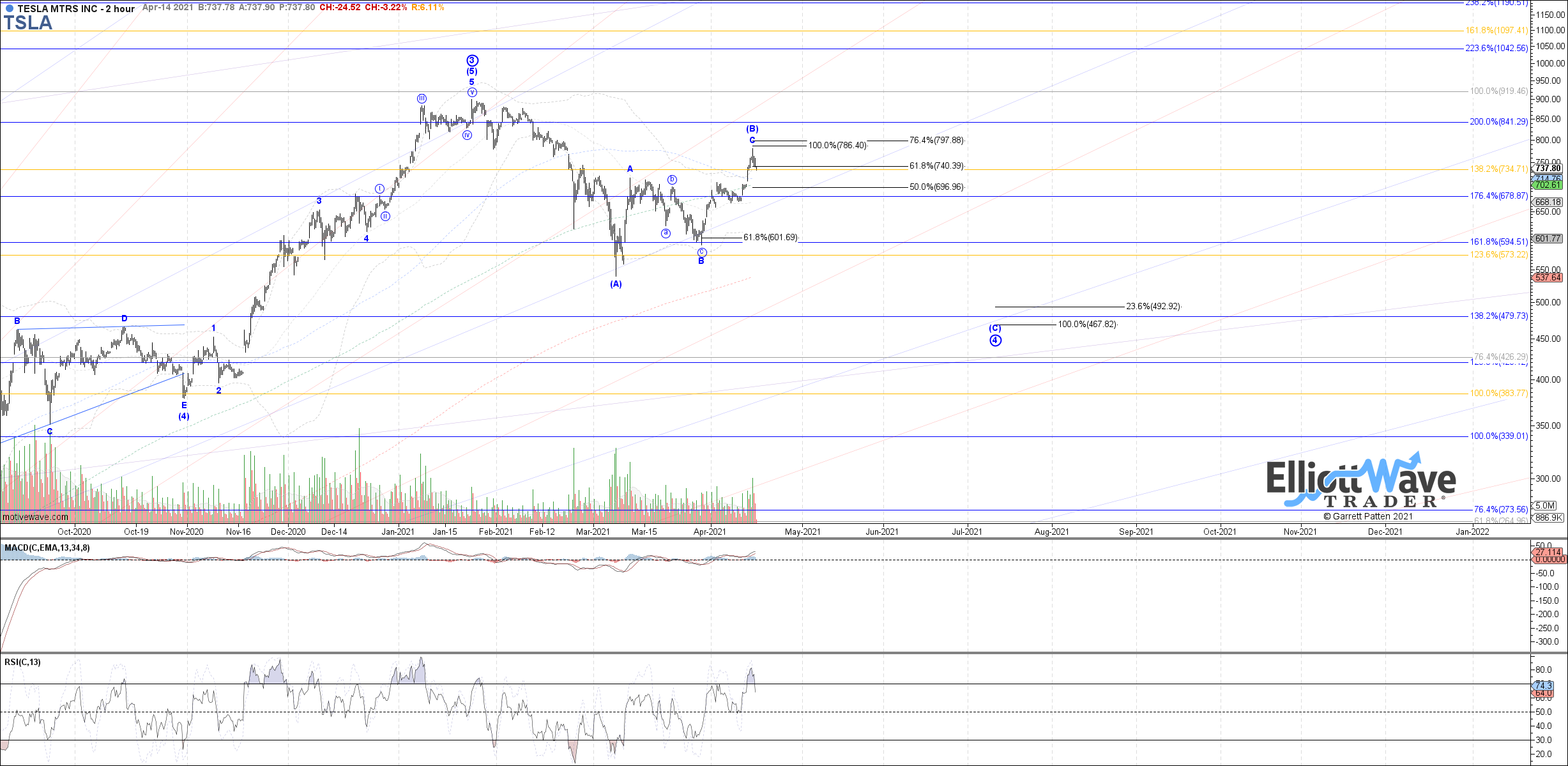Select the 601.77 price axis tag

click(x=1548, y=238)
